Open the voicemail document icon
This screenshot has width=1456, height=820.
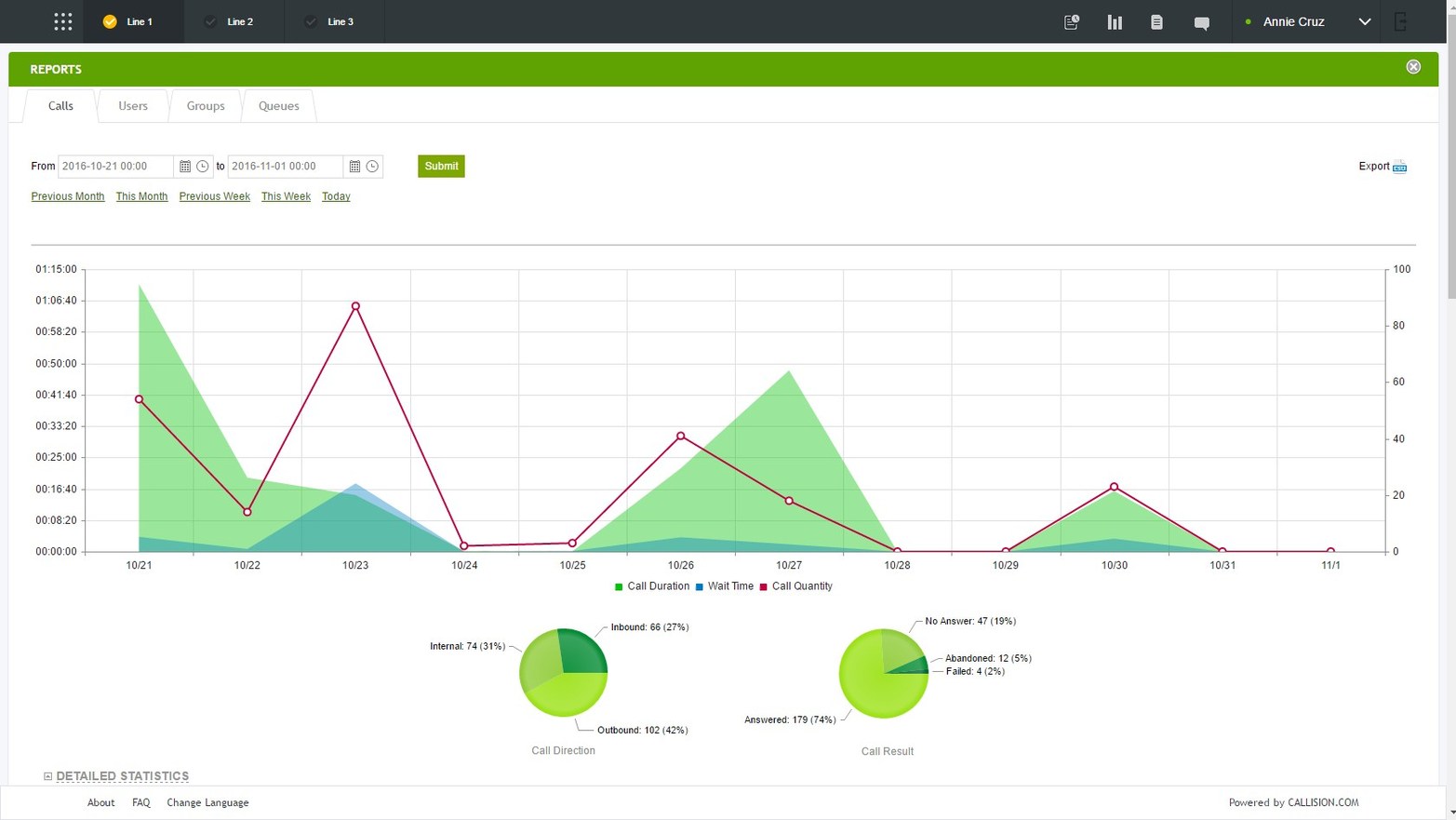1156,21
